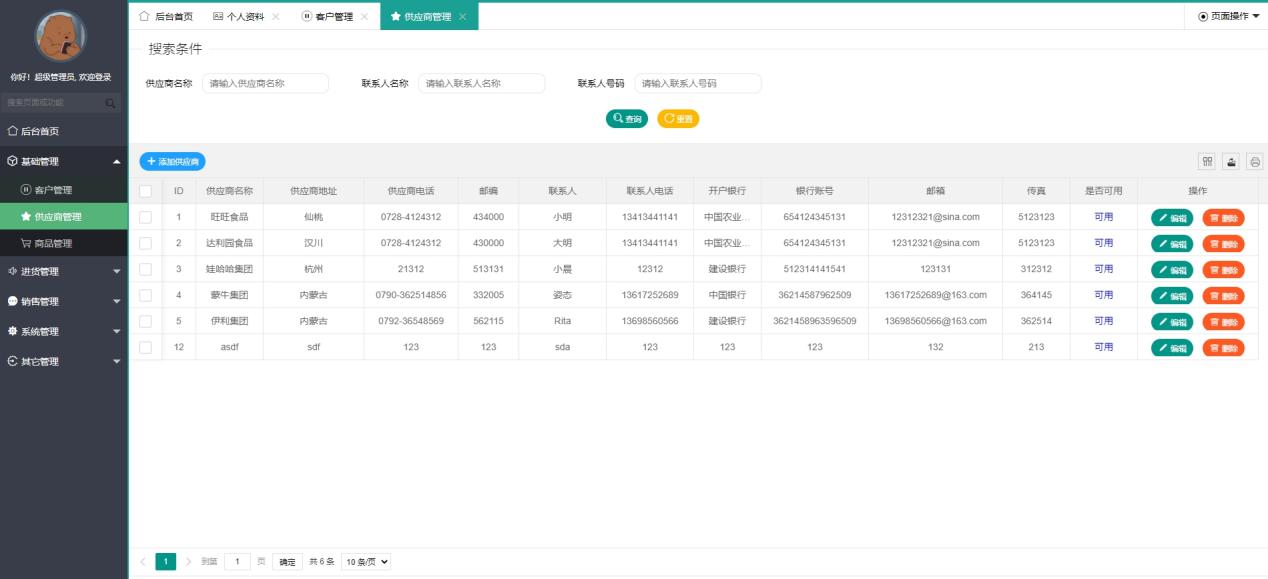Select the checkbox for 旺旺食品 row

(146, 217)
